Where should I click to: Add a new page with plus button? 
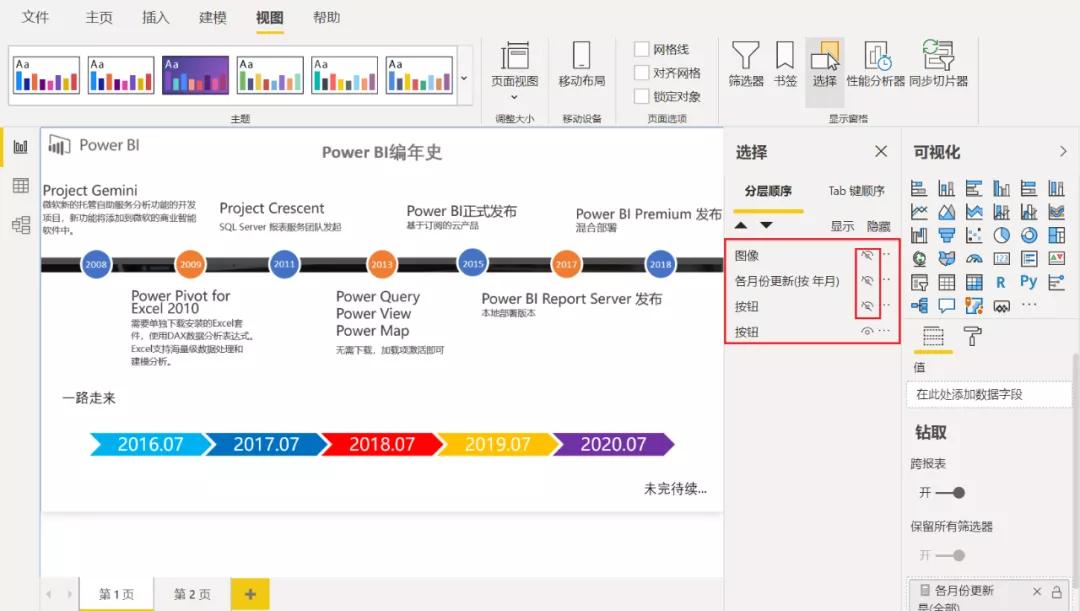click(250, 594)
